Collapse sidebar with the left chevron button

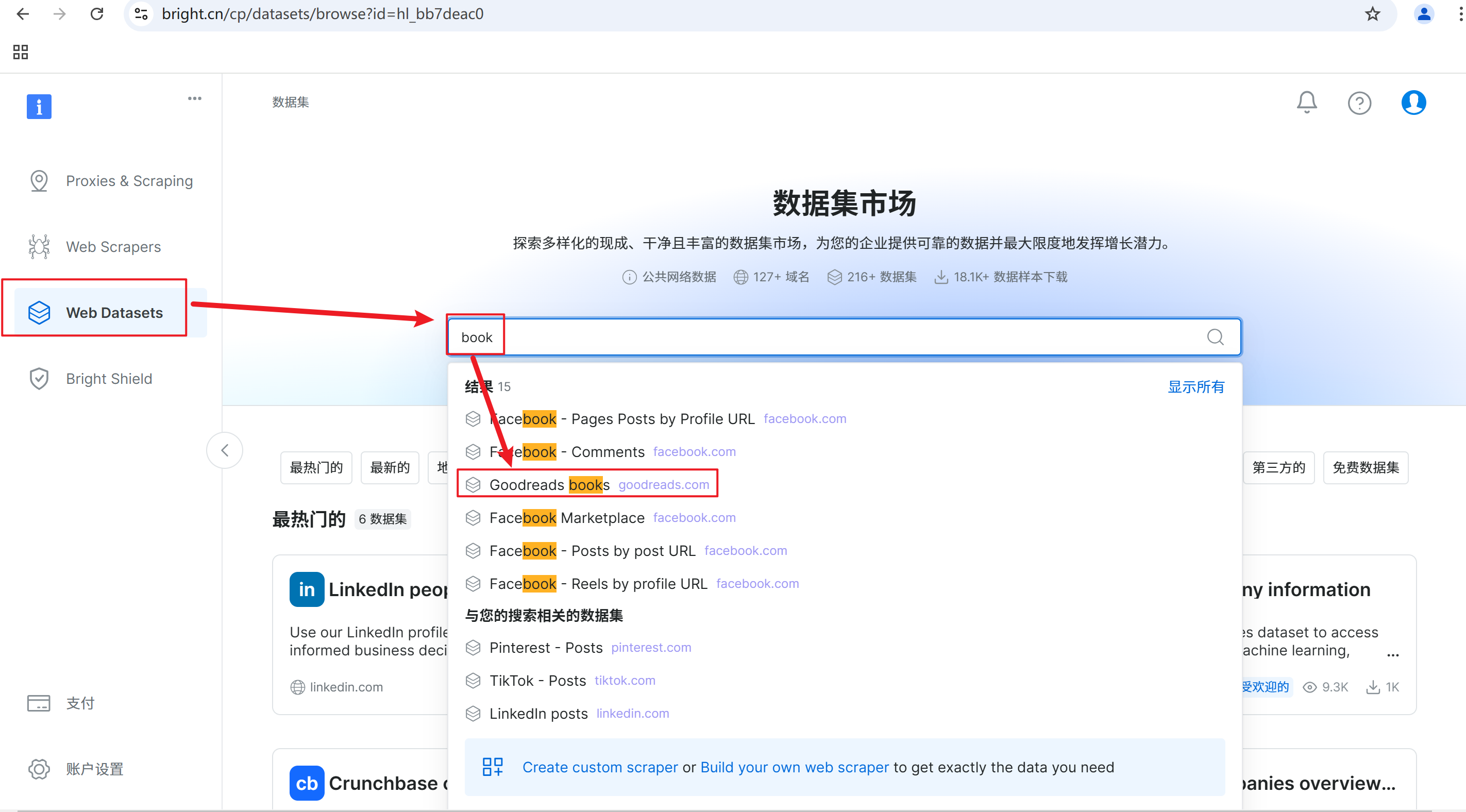(x=225, y=450)
